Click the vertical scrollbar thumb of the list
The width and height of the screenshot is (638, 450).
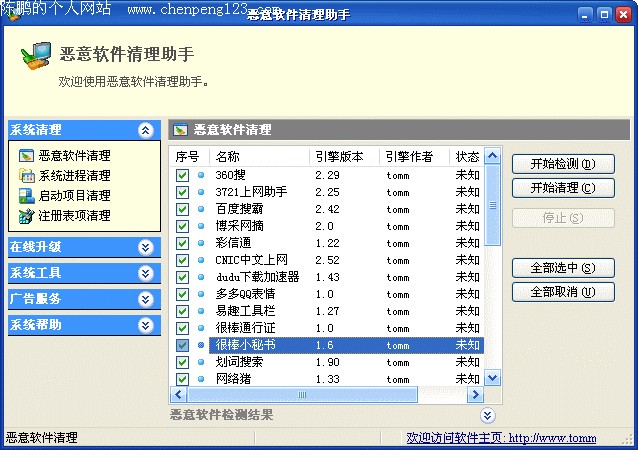pyautogui.click(x=492, y=205)
